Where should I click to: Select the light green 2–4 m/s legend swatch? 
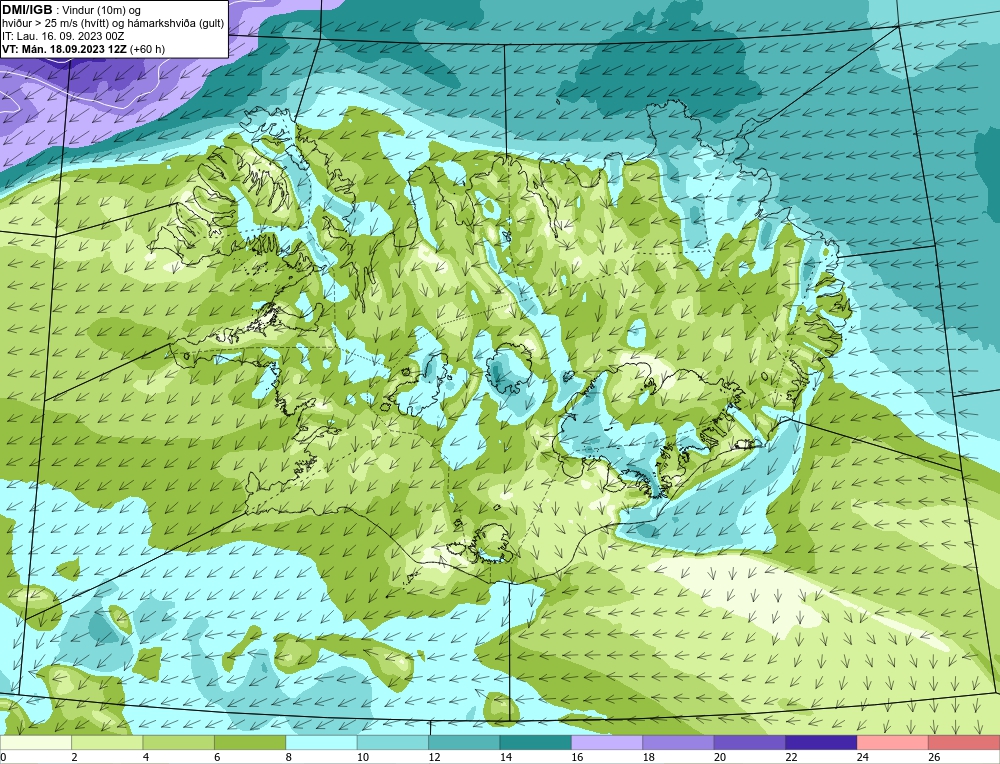[107, 742]
